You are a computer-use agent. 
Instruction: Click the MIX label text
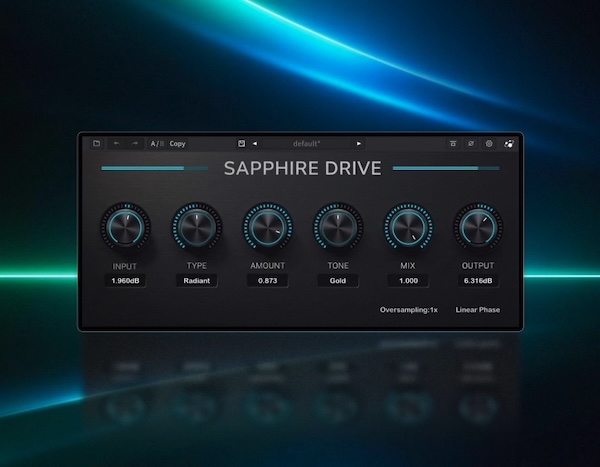pyautogui.click(x=408, y=266)
